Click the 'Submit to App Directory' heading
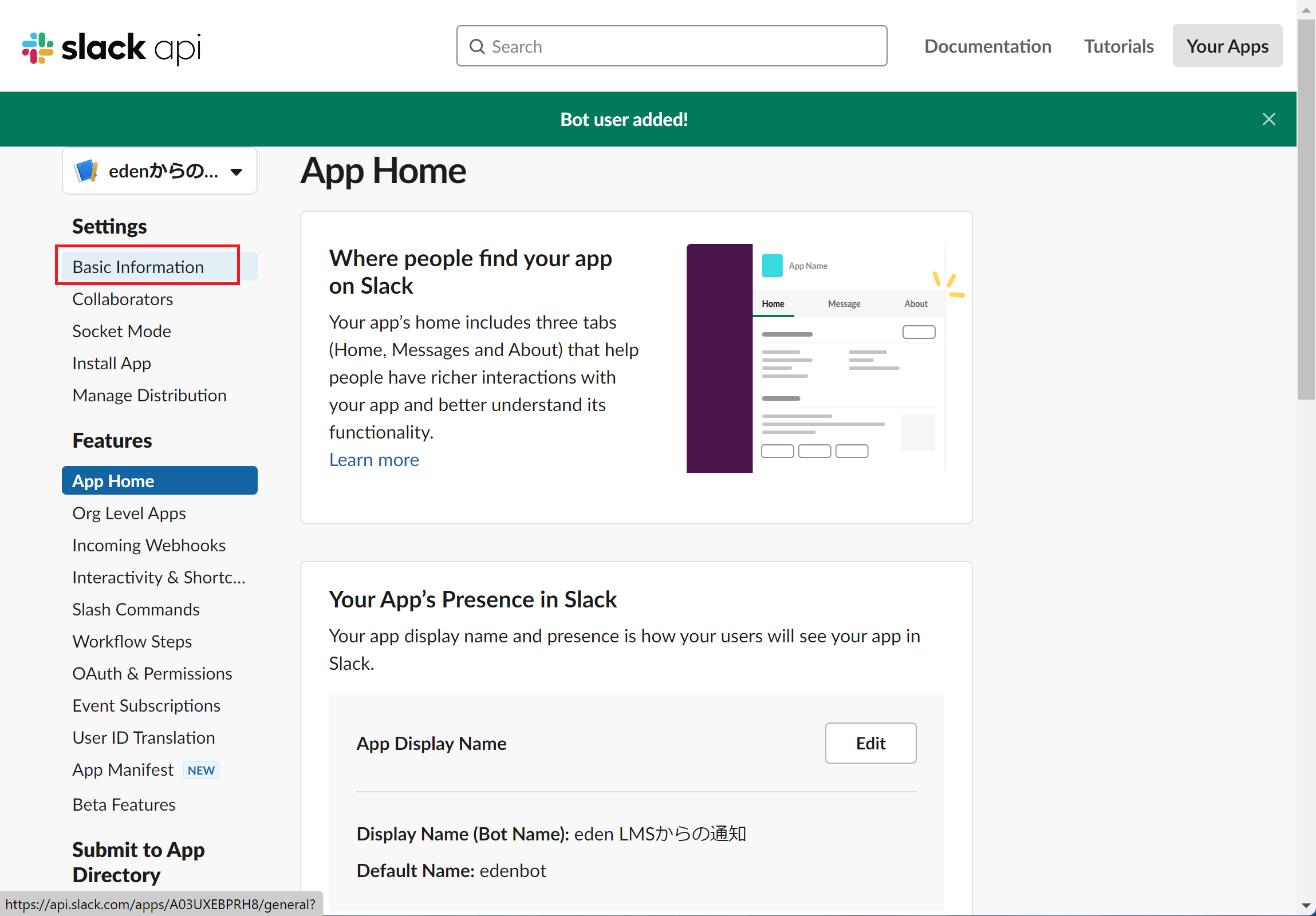The height and width of the screenshot is (916, 1316). tap(138, 862)
